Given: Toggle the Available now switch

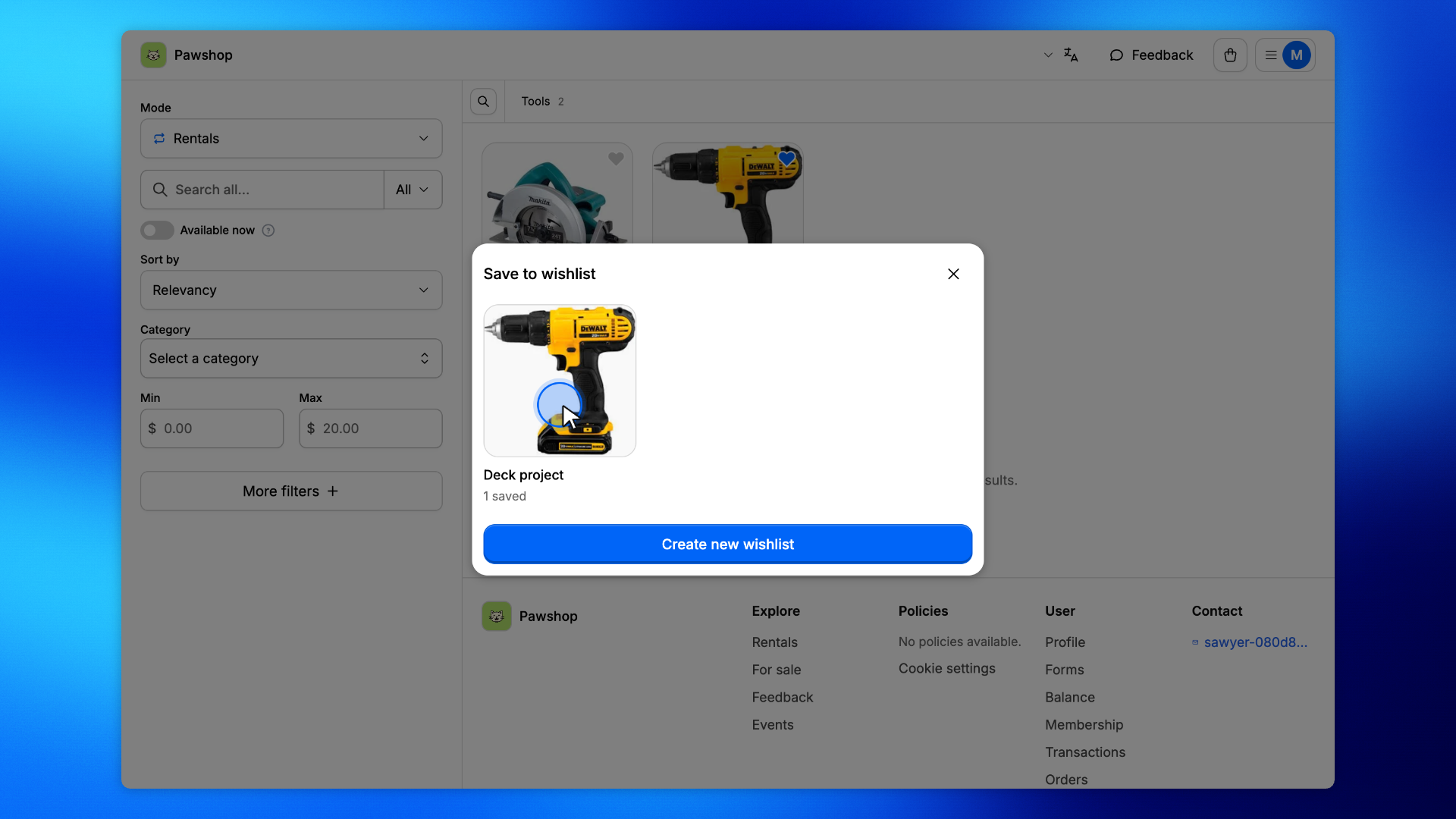Looking at the screenshot, I should coord(157,231).
